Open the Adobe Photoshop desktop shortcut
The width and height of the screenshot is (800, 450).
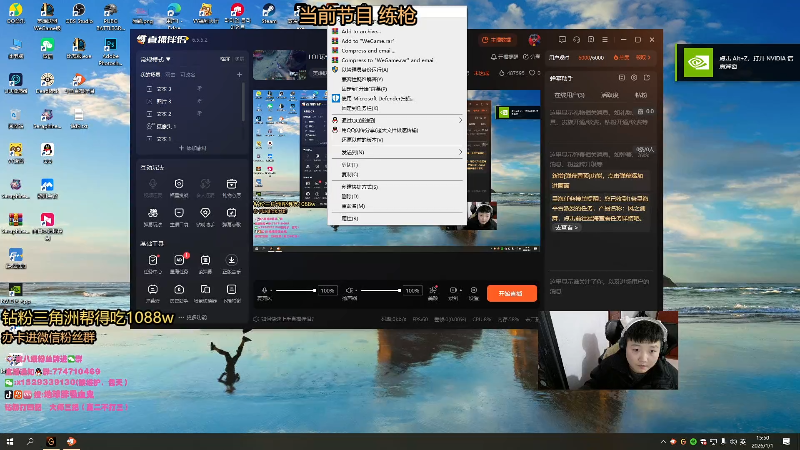point(110,51)
